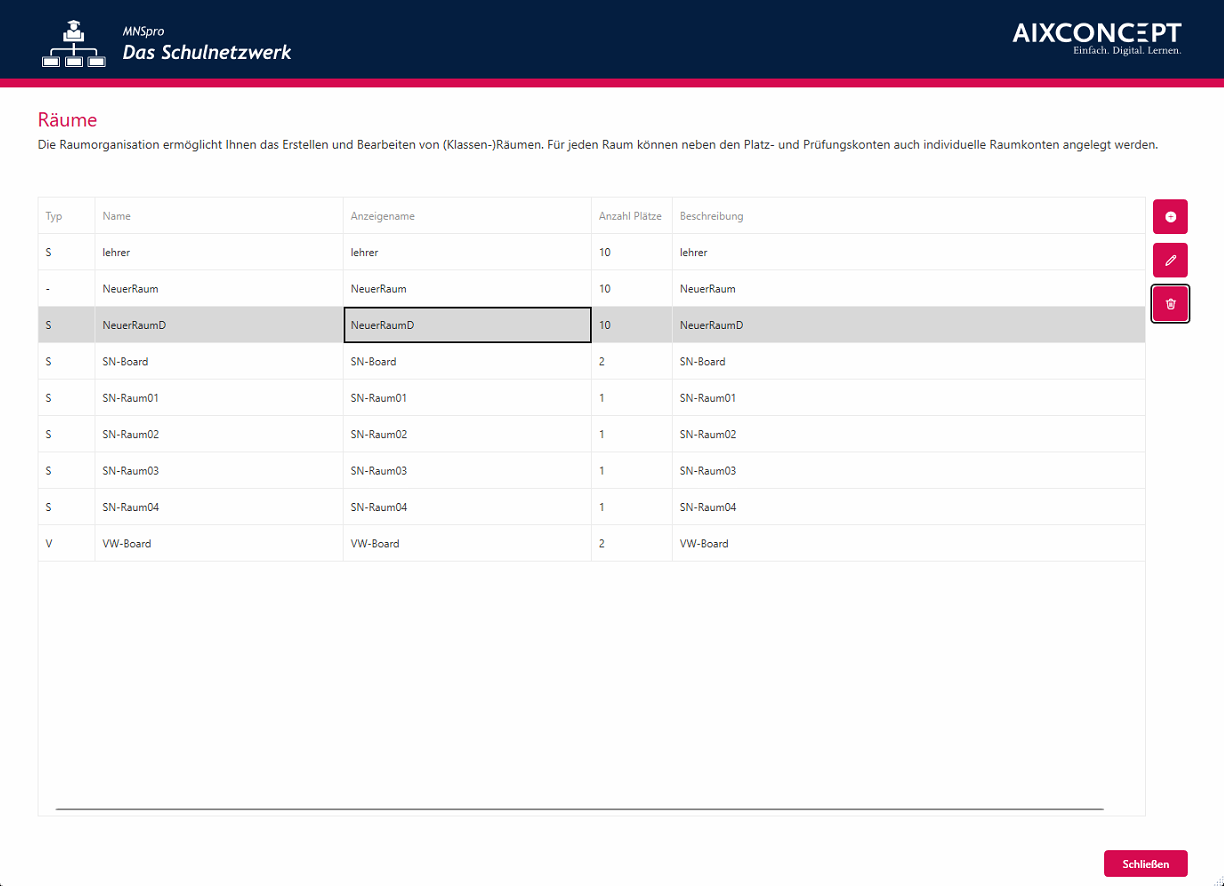
Task: Click the Beschreibung column header
Action: click(711, 216)
